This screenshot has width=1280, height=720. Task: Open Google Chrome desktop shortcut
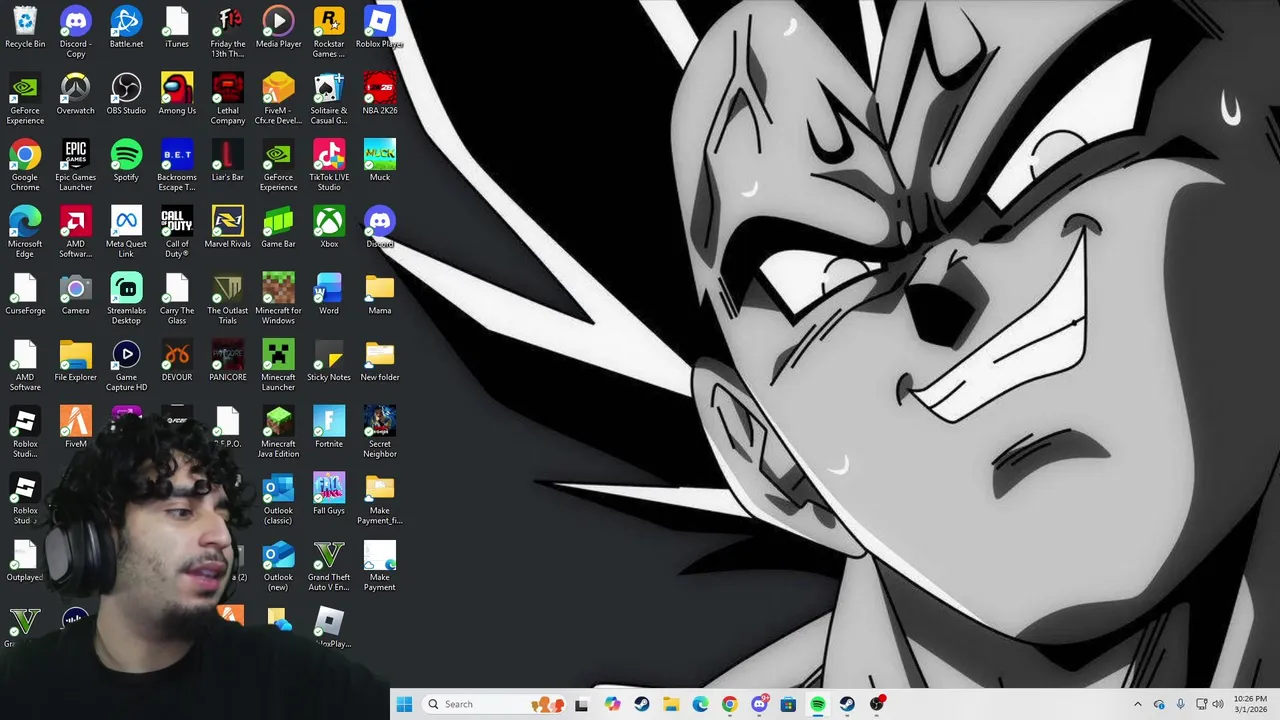[25, 166]
